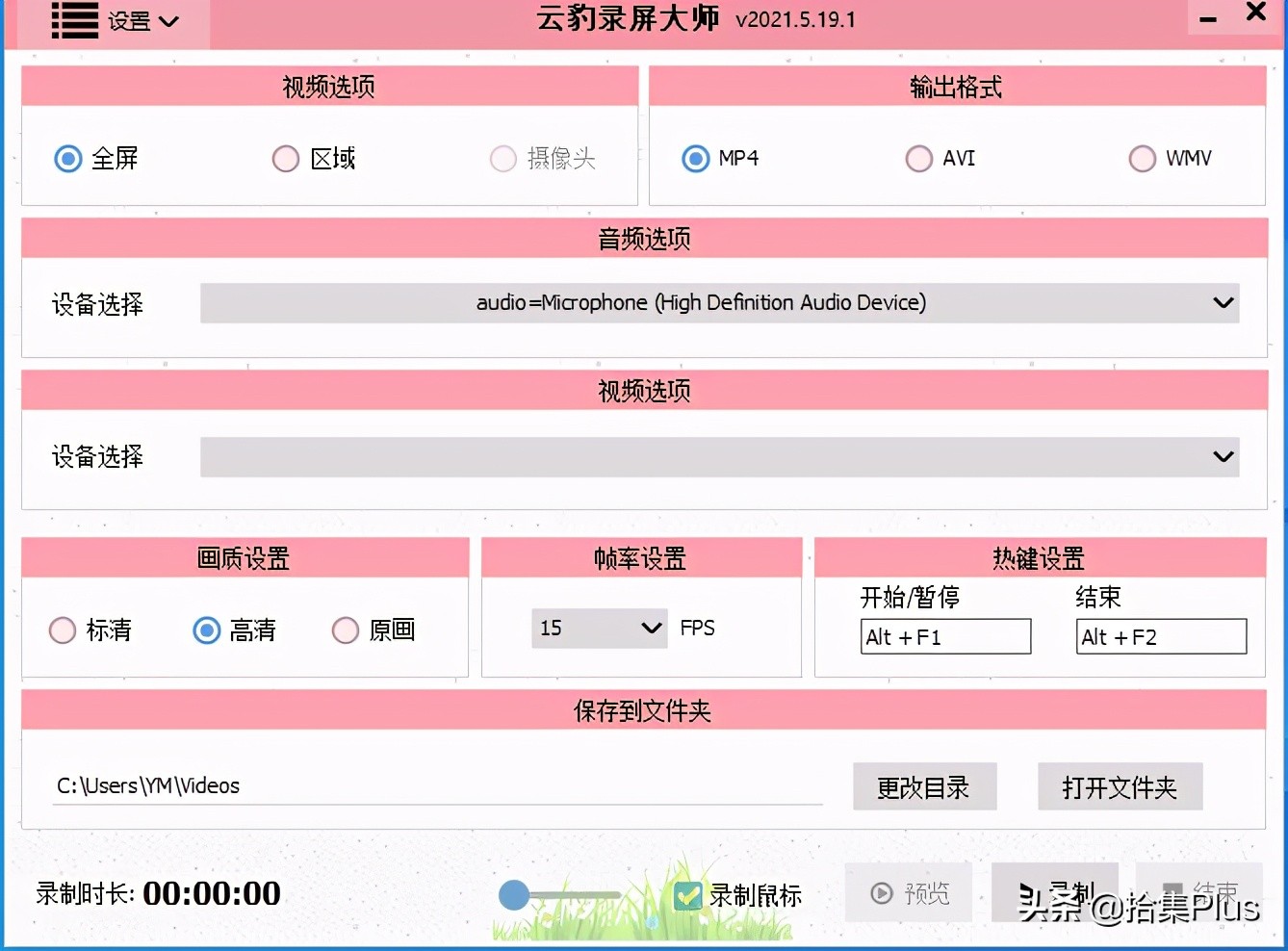Screen dimensions: 1288x951
Task: Click the 热键设置 section header
Action: pos(1040,558)
